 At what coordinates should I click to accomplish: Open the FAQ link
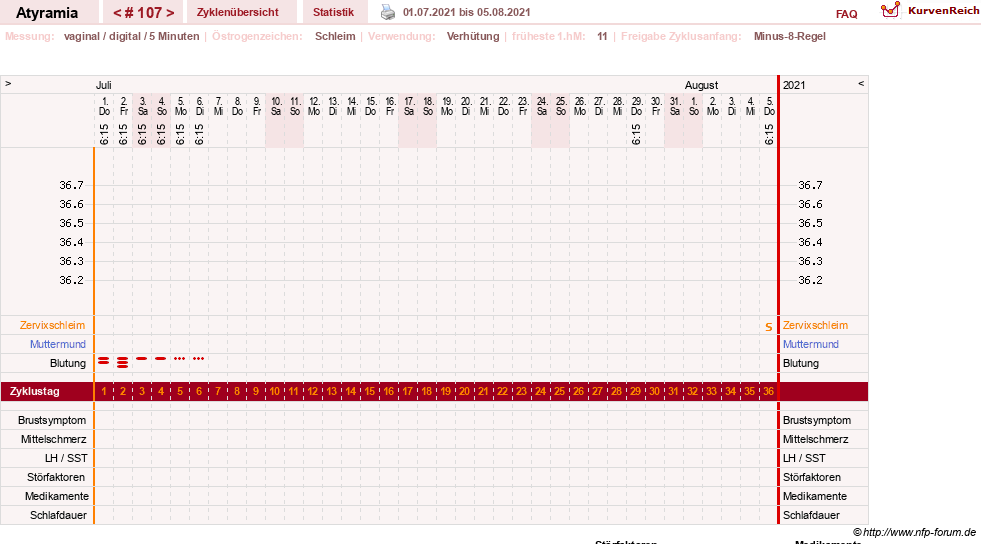pos(846,14)
